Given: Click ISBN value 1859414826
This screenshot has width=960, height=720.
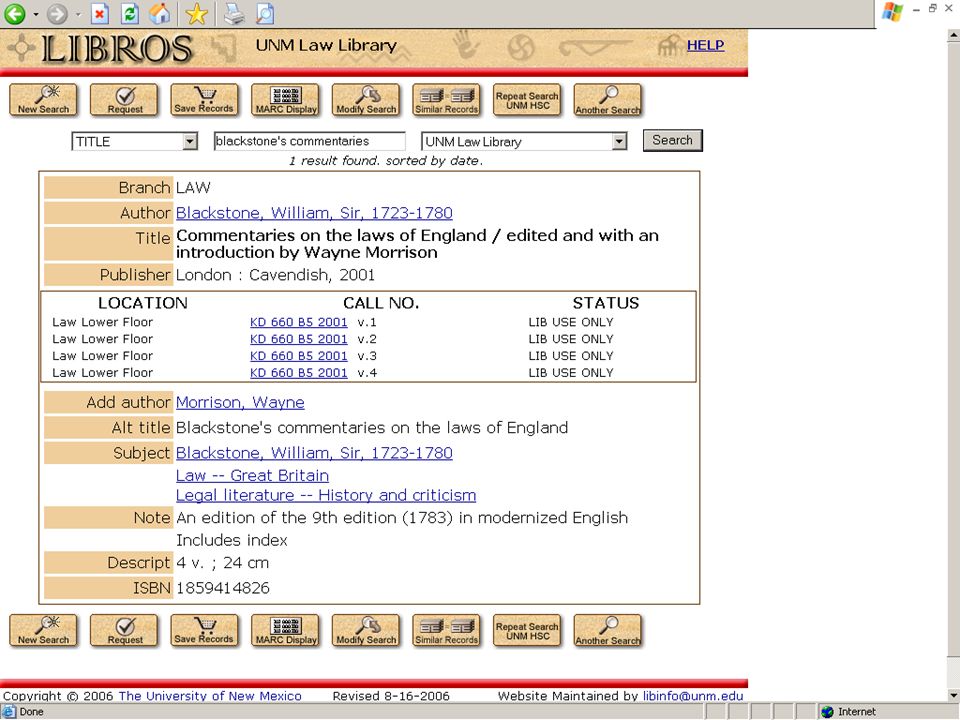Looking at the screenshot, I should 223,588.
